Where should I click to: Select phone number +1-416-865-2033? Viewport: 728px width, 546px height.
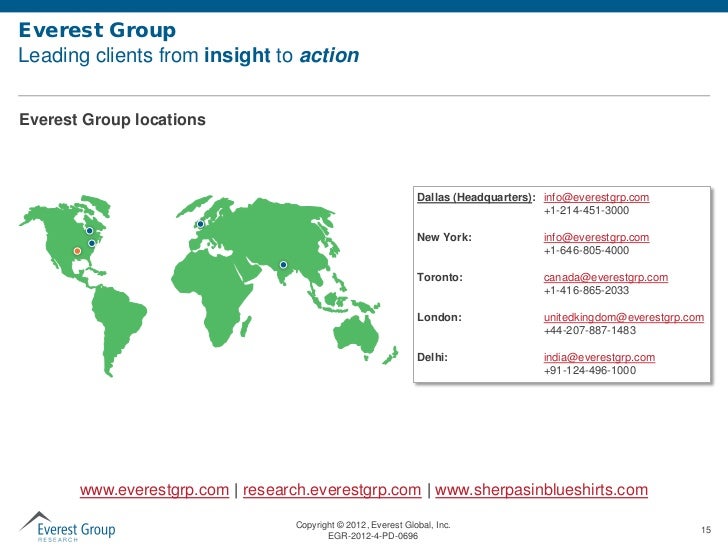coord(586,290)
